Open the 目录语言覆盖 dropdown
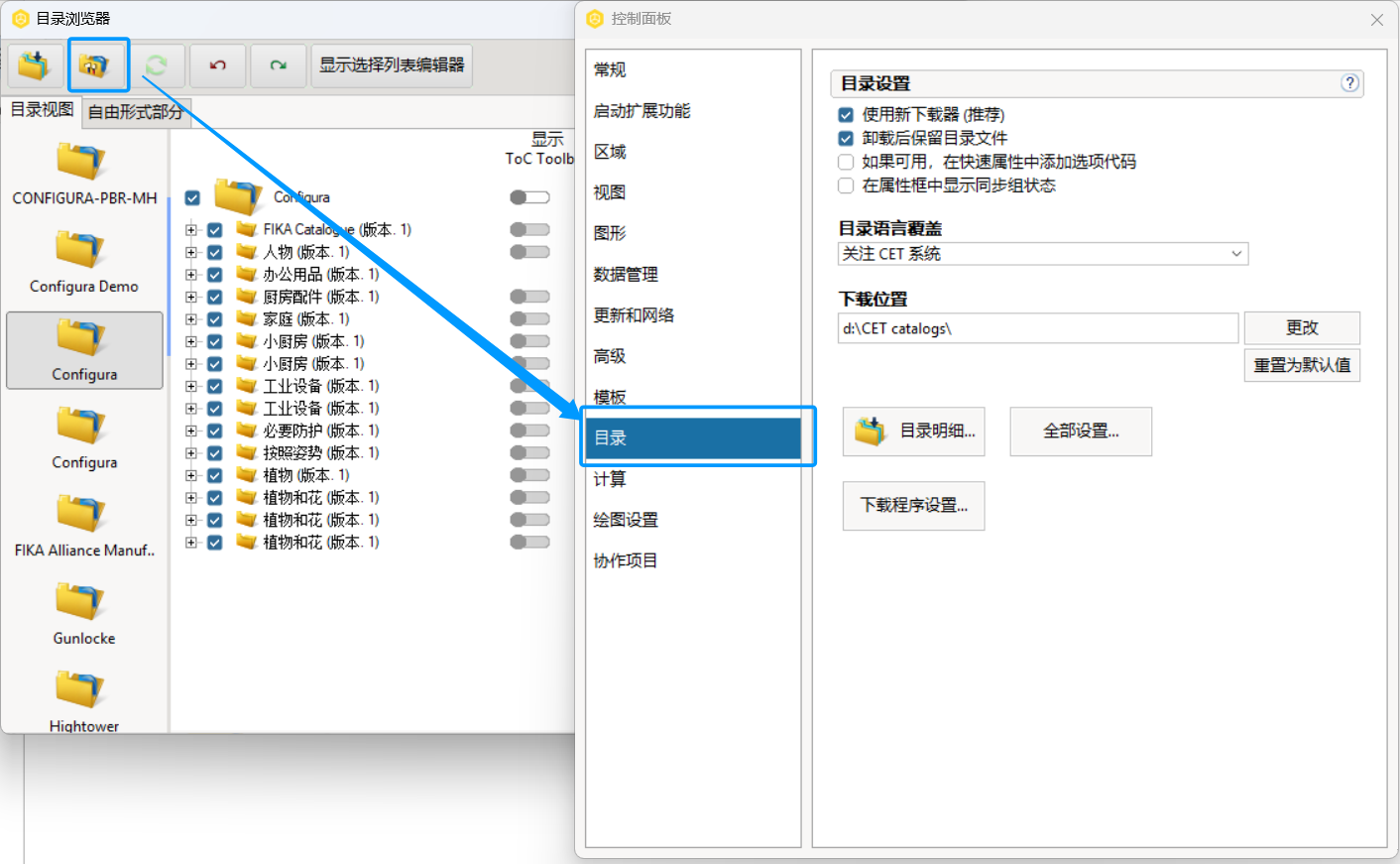 pos(1042,254)
